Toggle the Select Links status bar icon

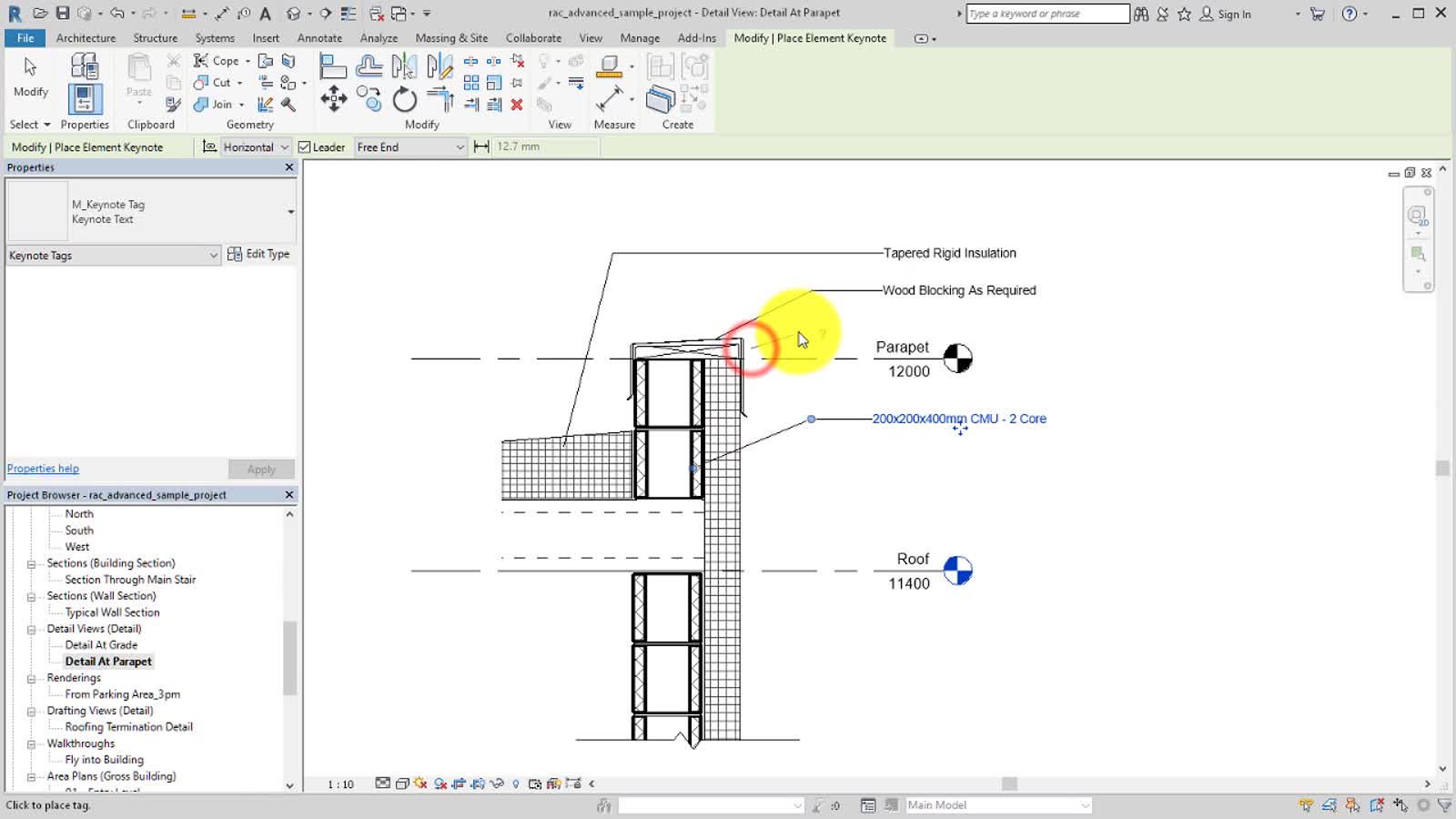click(1307, 804)
